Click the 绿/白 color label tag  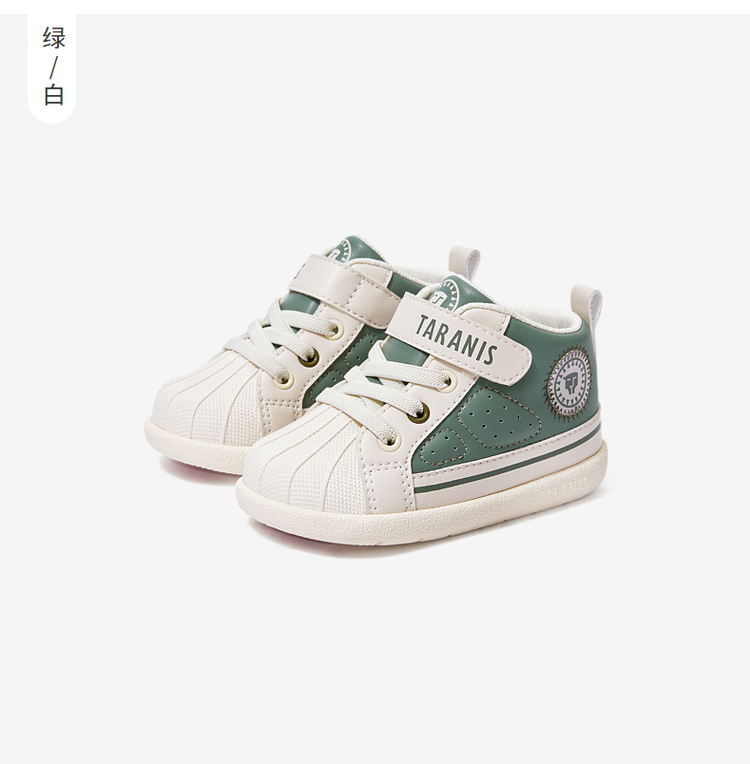pyautogui.click(x=52, y=68)
